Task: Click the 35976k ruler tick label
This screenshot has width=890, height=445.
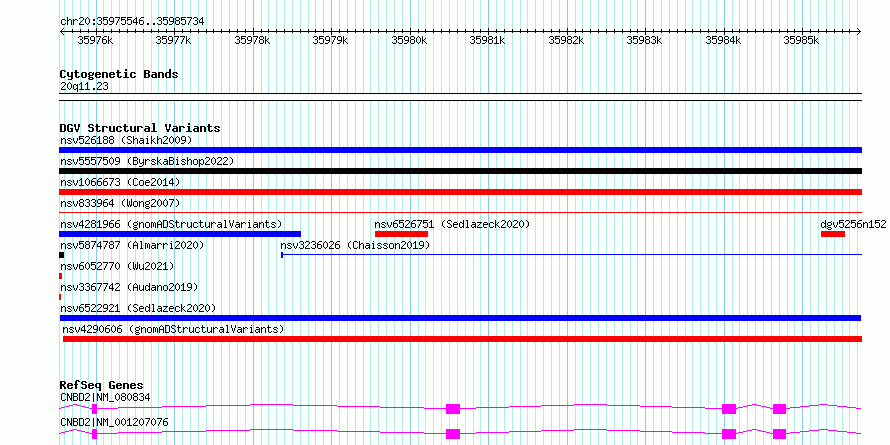Action: point(95,40)
